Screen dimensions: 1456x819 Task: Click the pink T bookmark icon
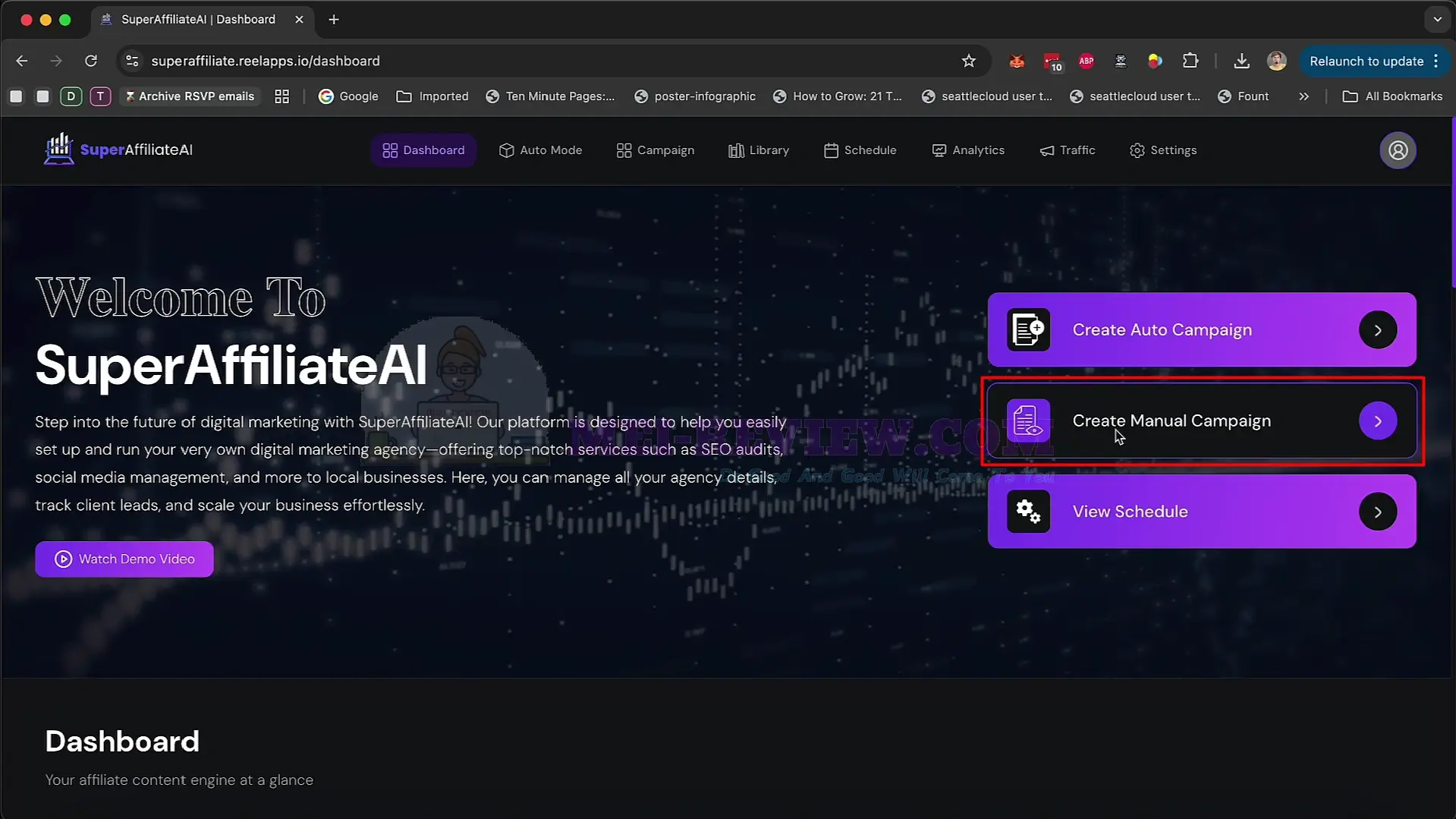coord(100,96)
